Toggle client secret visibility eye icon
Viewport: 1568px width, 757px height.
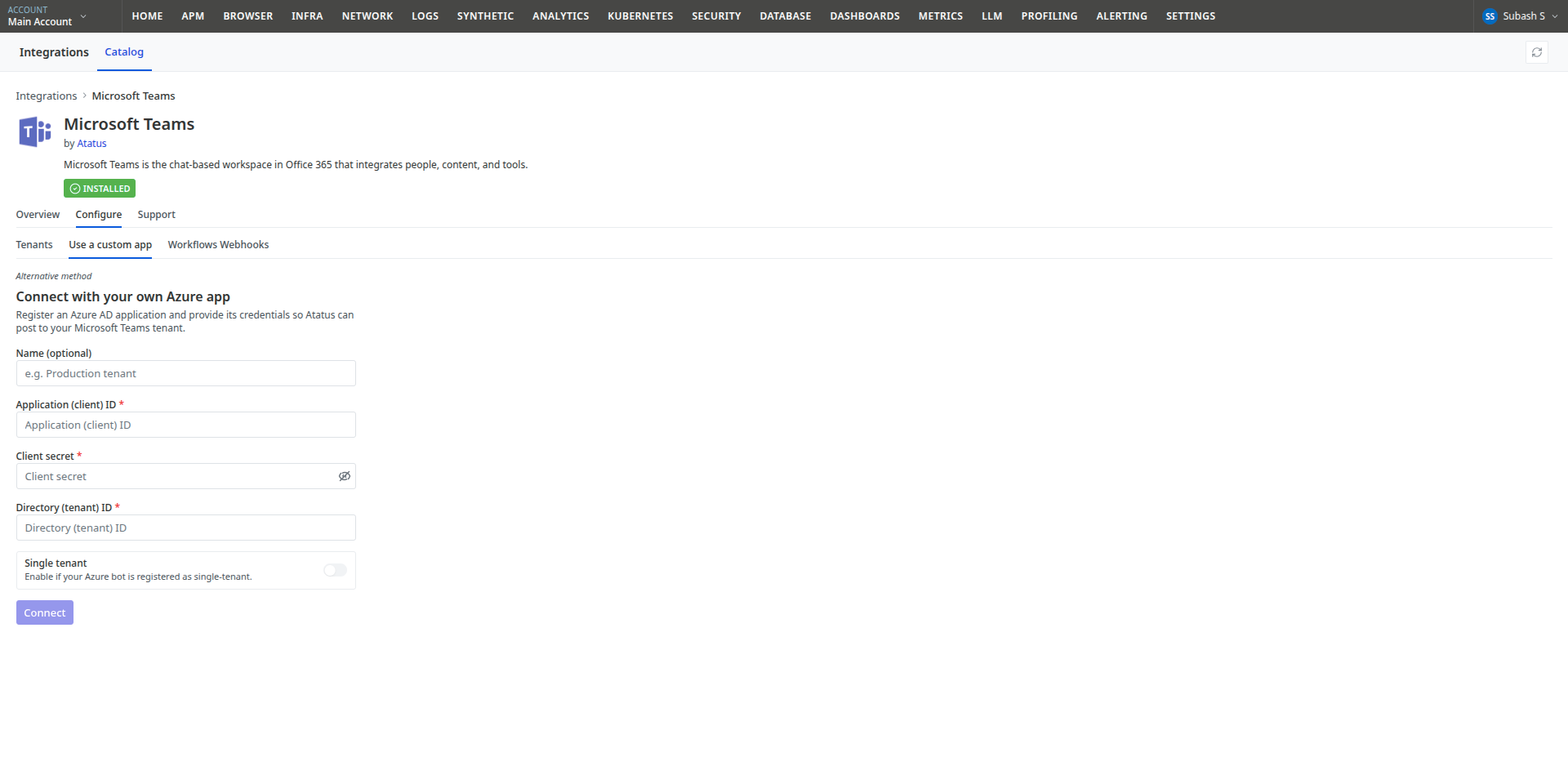[x=345, y=476]
